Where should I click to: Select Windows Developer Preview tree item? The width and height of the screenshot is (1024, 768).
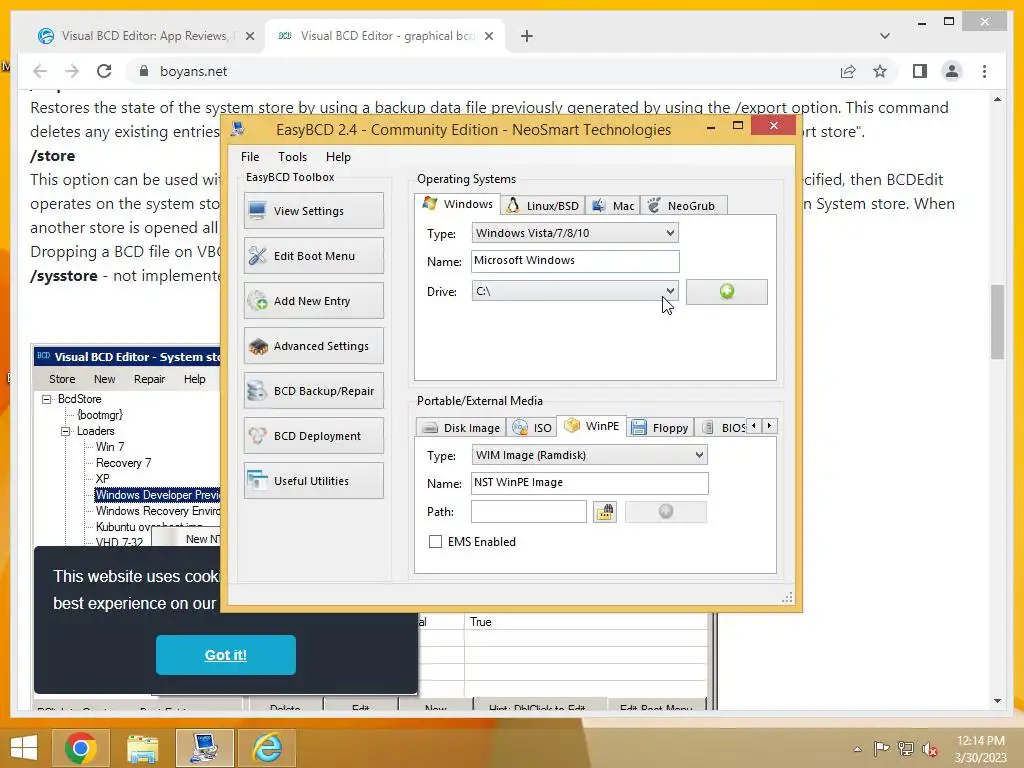(157, 495)
